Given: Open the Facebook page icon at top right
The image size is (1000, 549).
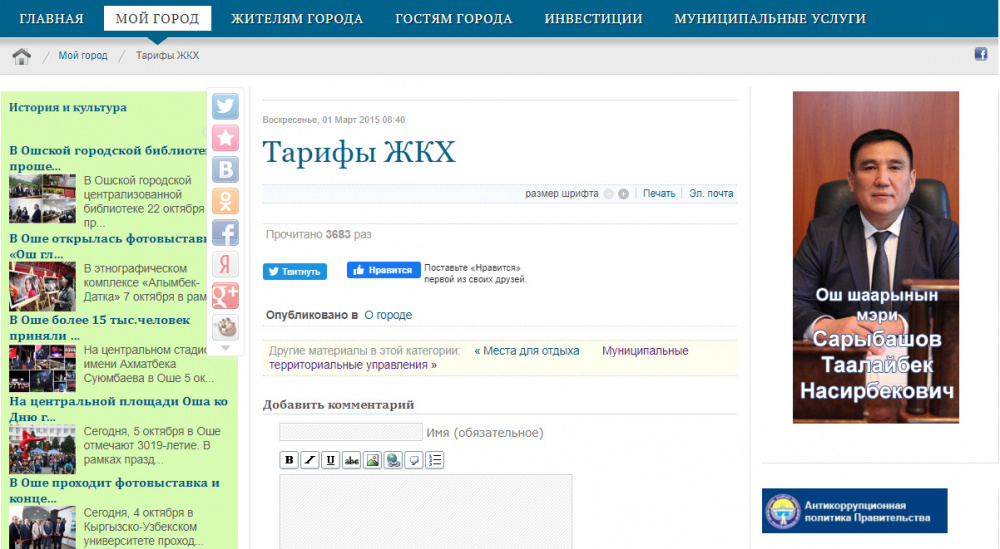Looking at the screenshot, I should pyautogui.click(x=980, y=55).
